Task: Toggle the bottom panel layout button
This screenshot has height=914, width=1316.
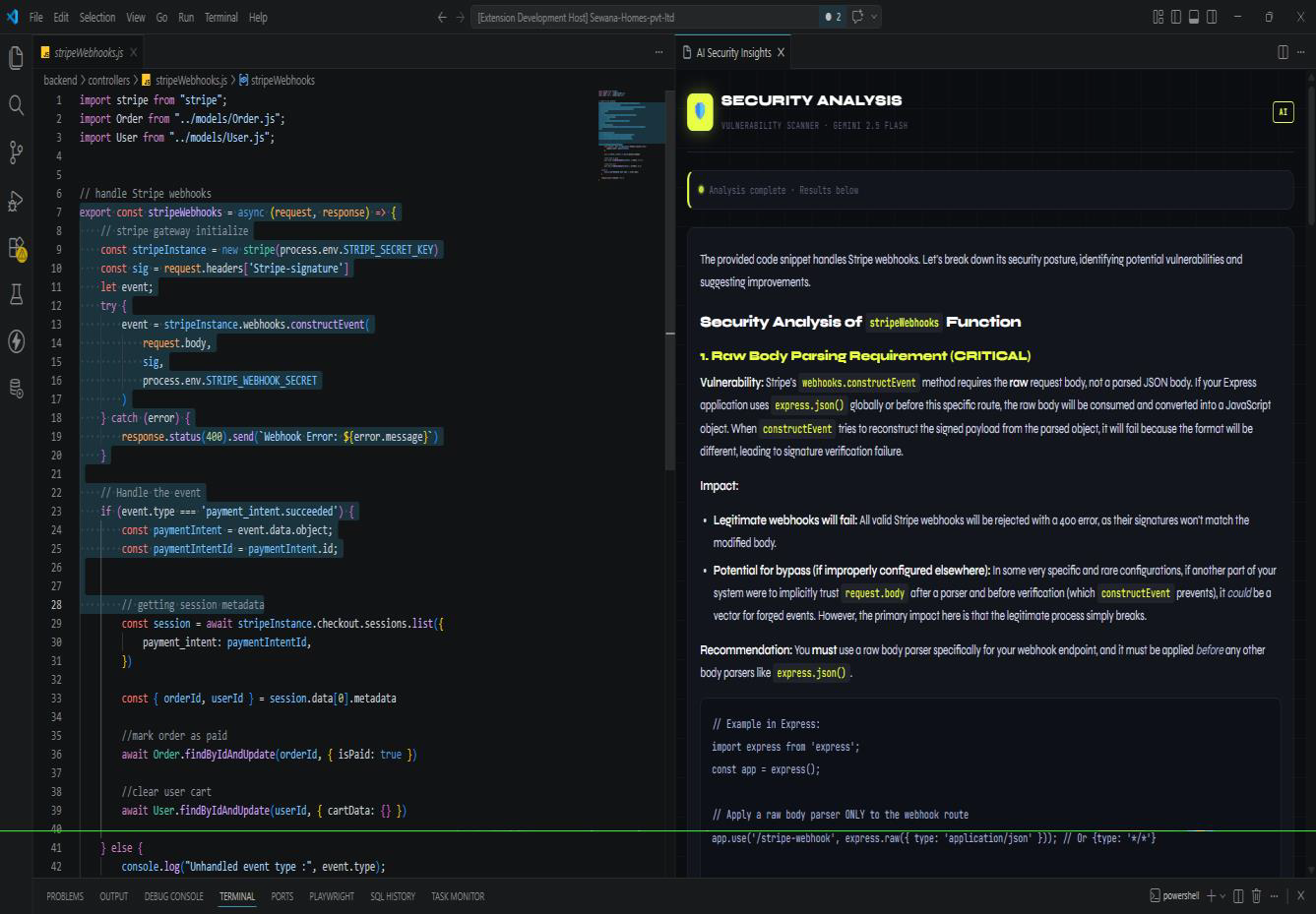Action: [x=1194, y=17]
